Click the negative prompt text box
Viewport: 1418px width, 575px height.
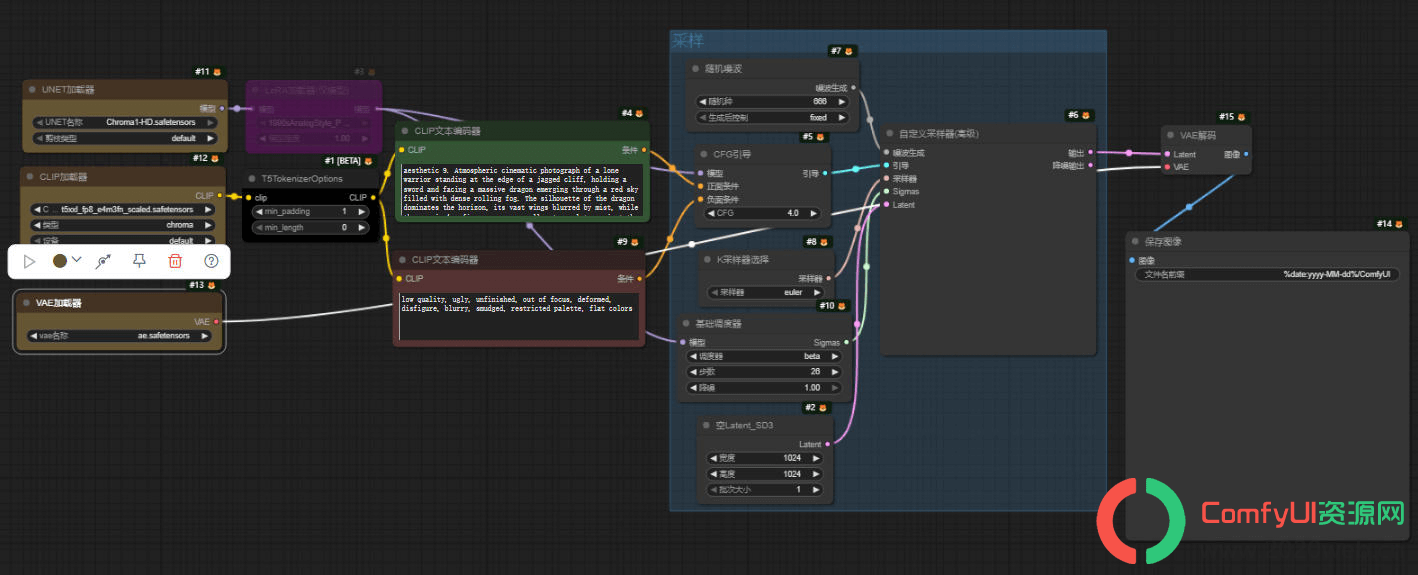(x=517, y=317)
